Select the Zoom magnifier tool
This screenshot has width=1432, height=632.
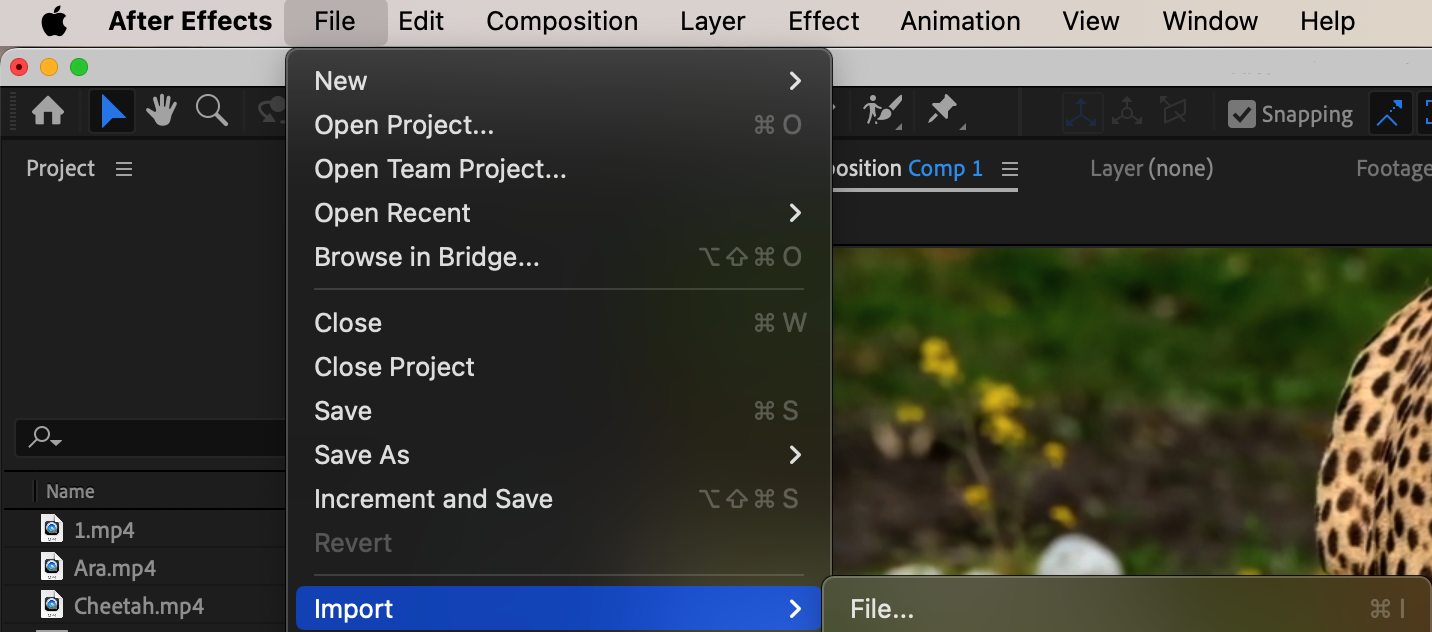click(212, 112)
